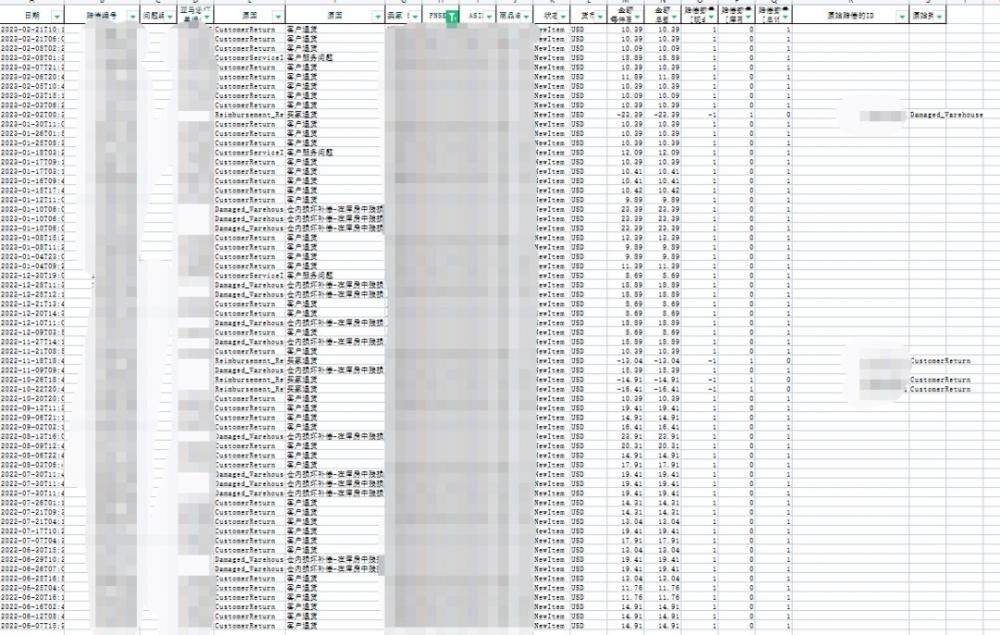Select the 23.91 cell in per-unit amount column
This screenshot has height=635, width=1000.
pyautogui.click(x=630, y=436)
